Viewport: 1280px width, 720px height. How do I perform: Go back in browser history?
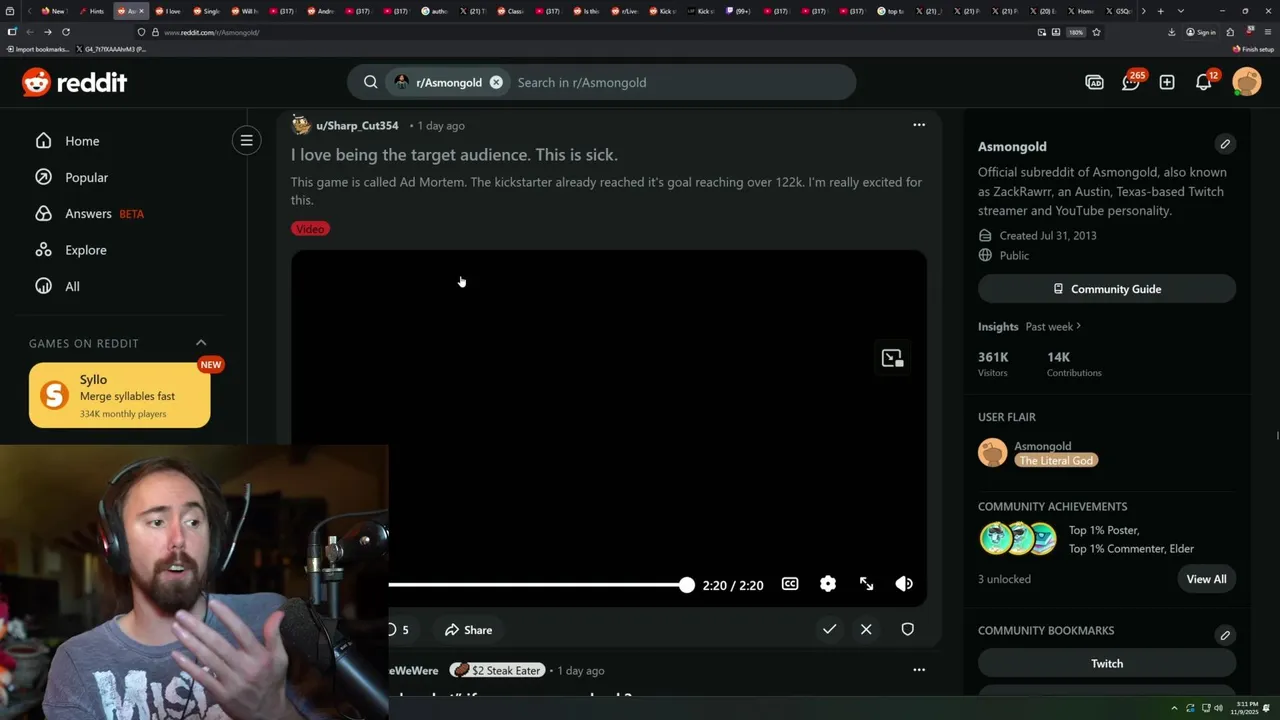28,32
